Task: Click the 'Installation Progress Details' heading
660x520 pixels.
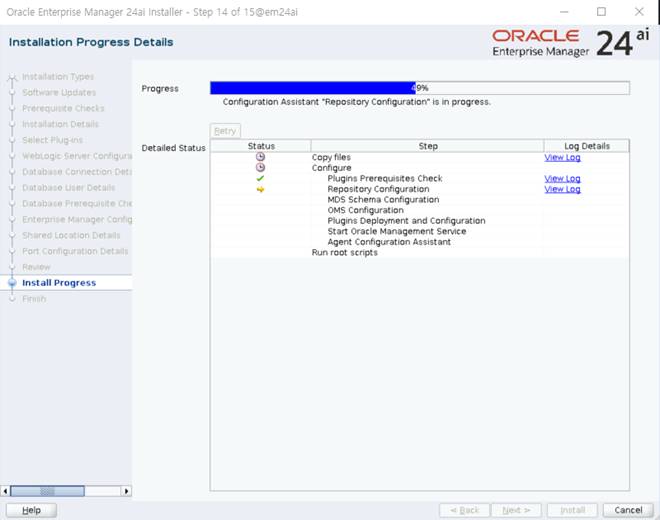Action: pos(91,42)
